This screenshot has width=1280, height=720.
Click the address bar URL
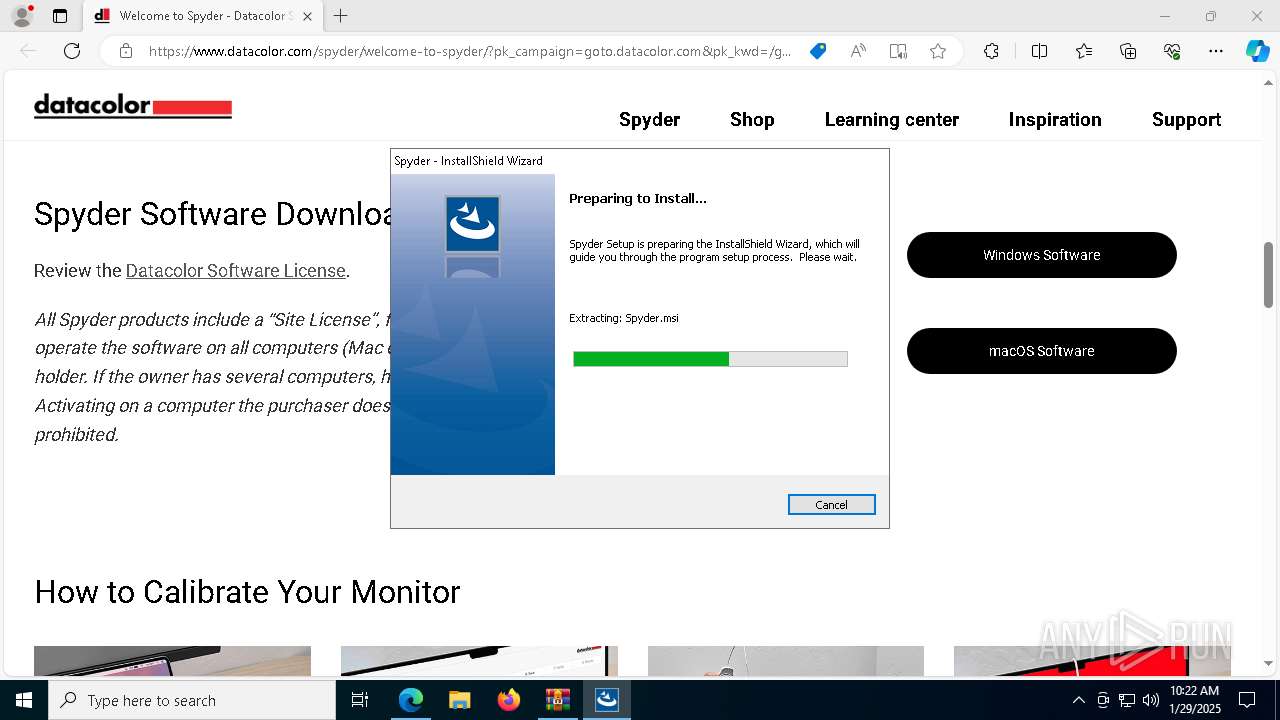pos(470,51)
